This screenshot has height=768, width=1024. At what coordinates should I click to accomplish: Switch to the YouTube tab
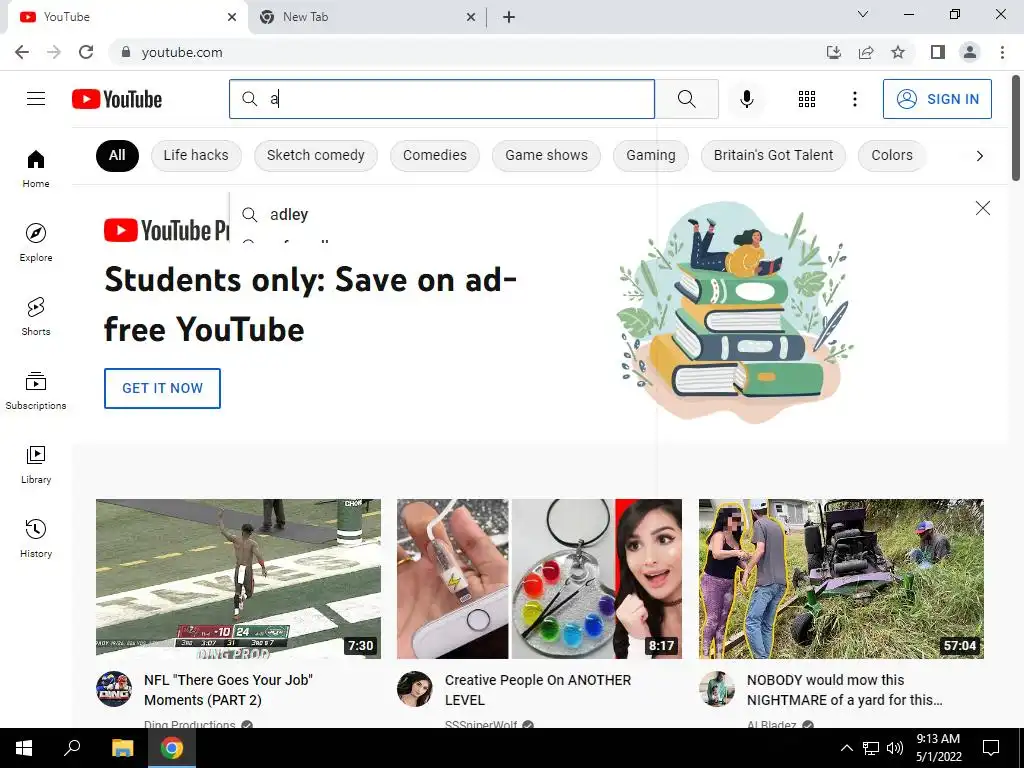[127, 17]
